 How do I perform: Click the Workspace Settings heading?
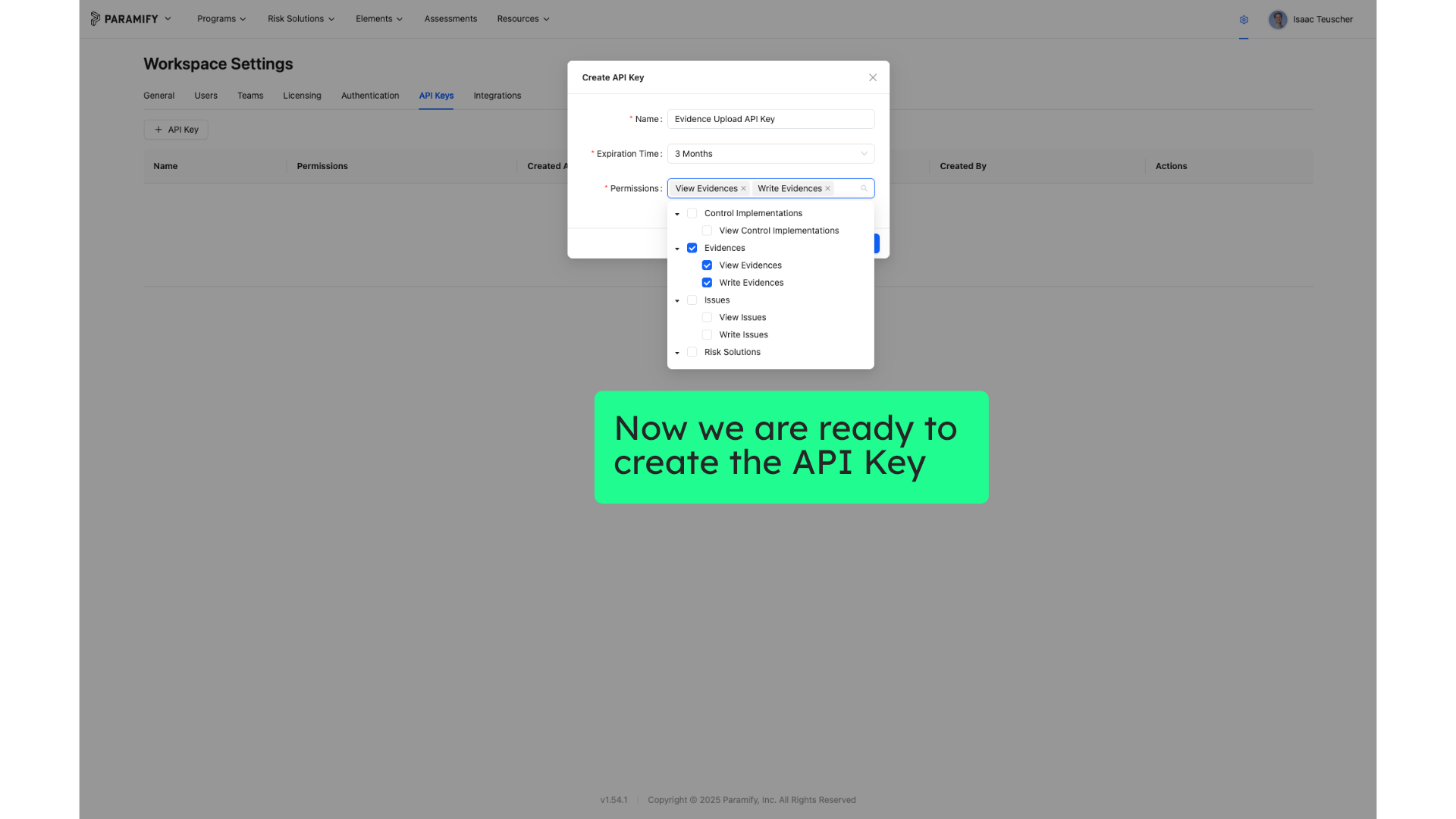tap(218, 64)
